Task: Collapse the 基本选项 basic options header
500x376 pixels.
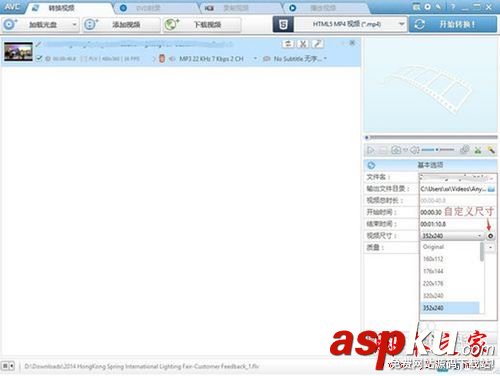Action: [431, 165]
